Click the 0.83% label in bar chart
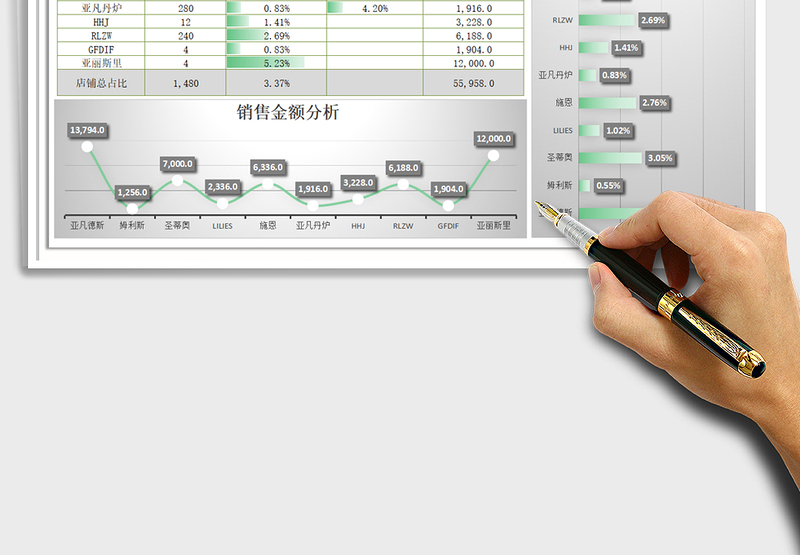 tap(614, 75)
